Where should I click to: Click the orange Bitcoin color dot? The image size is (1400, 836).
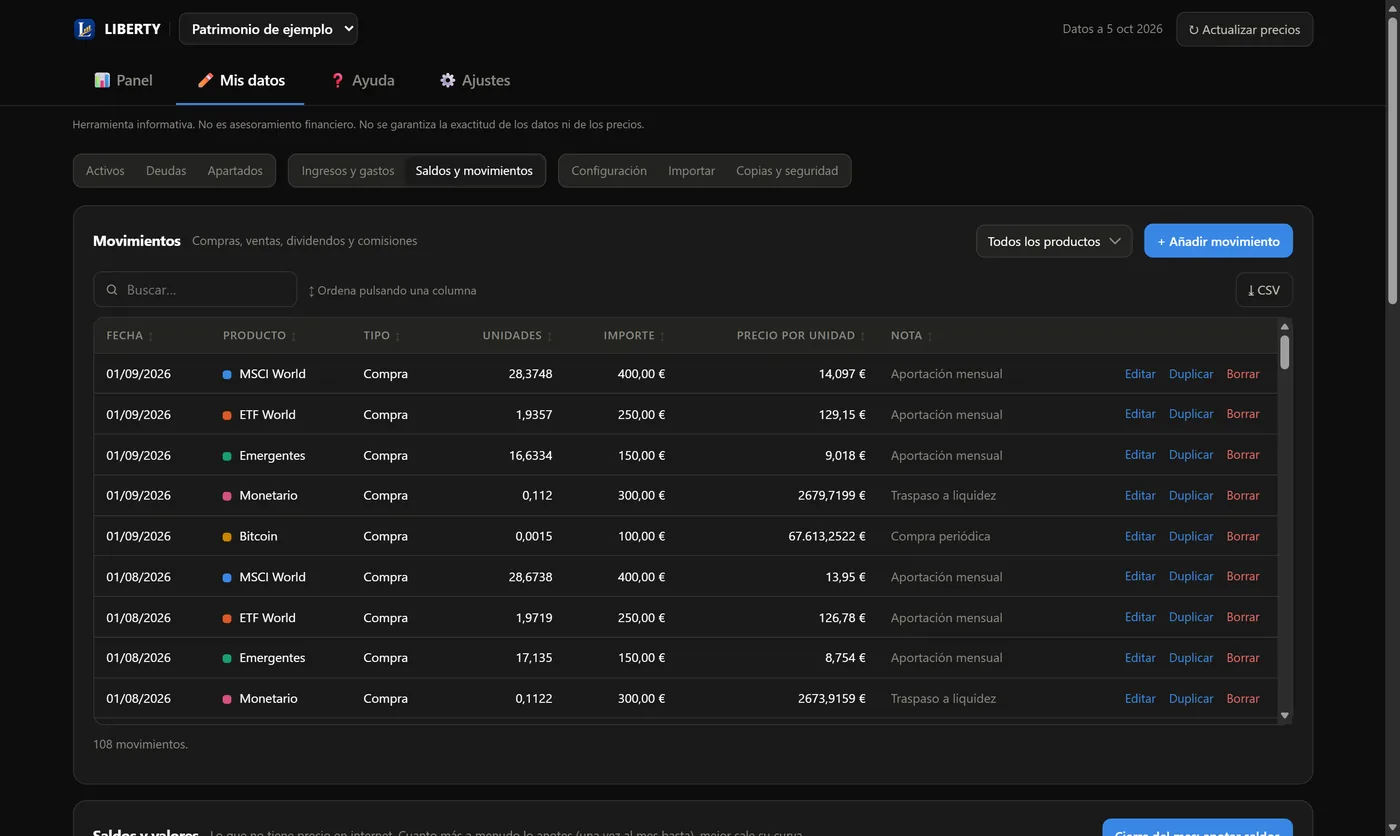coord(227,537)
